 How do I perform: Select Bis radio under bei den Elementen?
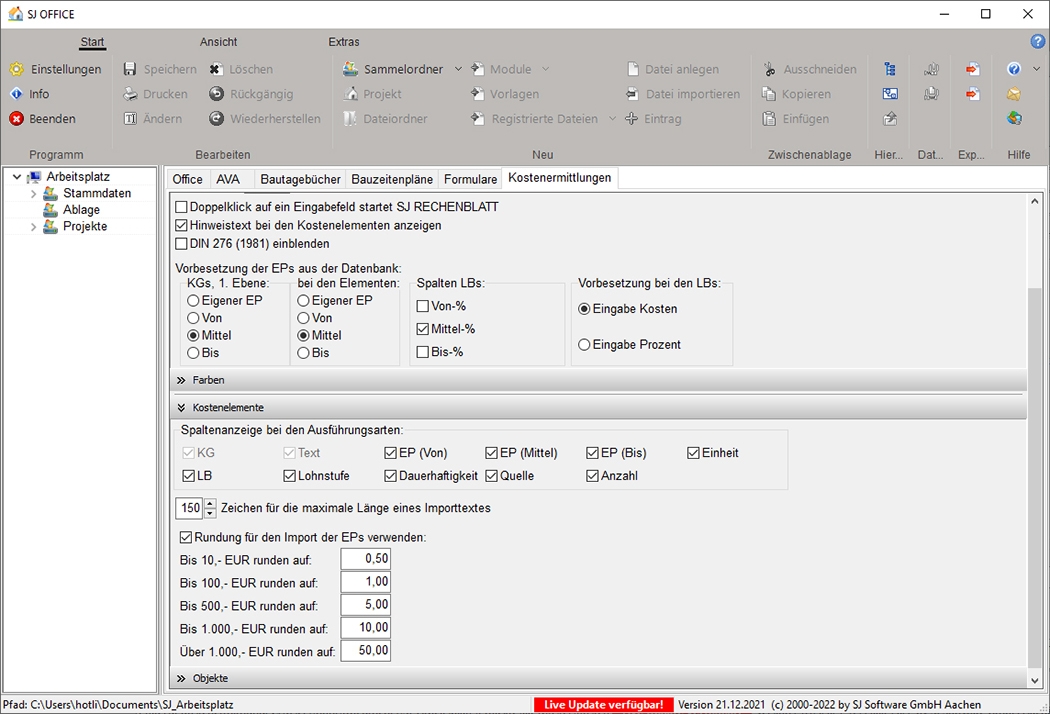pyautogui.click(x=303, y=353)
